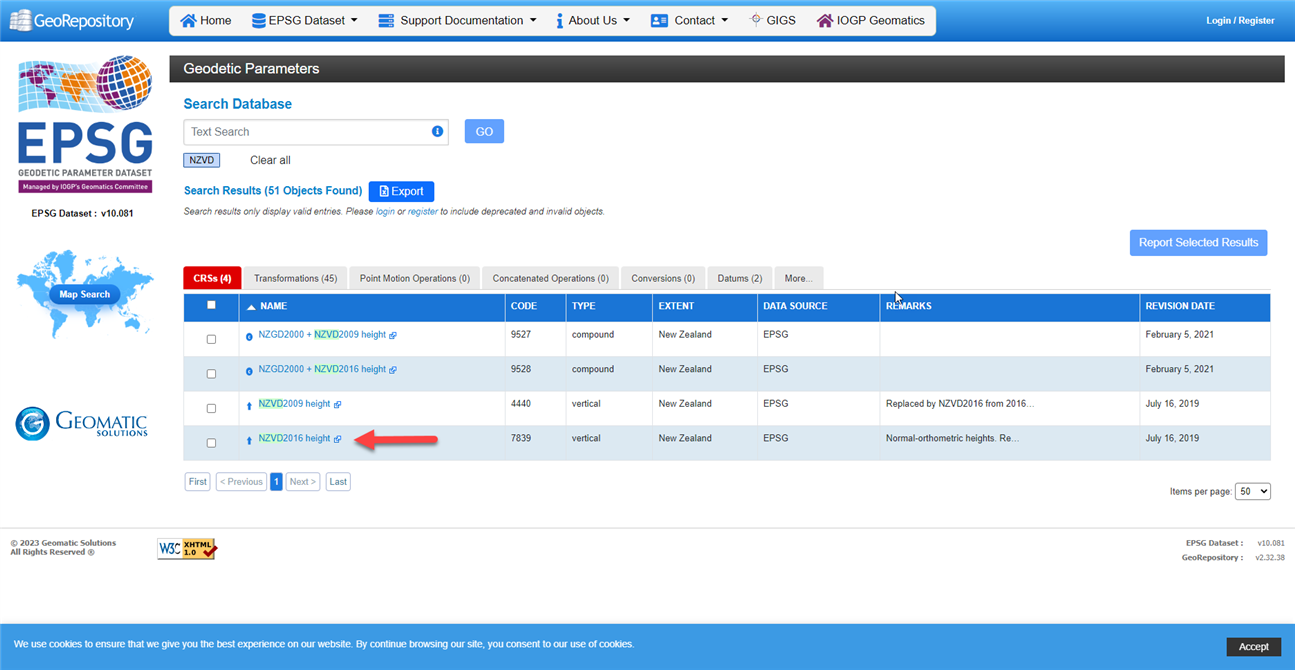This screenshot has width=1295, height=670.
Task: Open the Support Documentation dropdown
Action: click(458, 20)
